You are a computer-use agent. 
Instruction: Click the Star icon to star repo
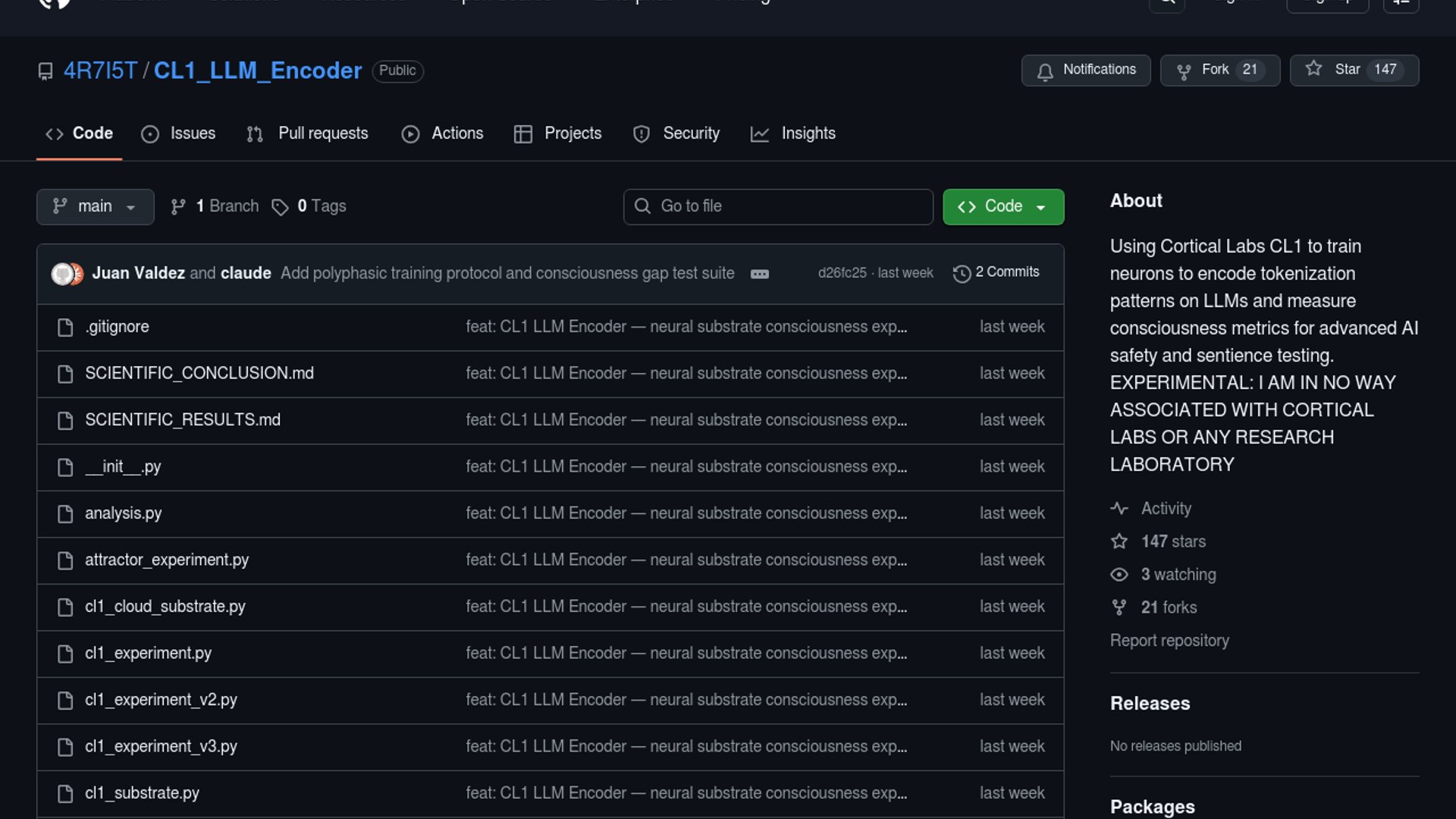[x=1313, y=69]
